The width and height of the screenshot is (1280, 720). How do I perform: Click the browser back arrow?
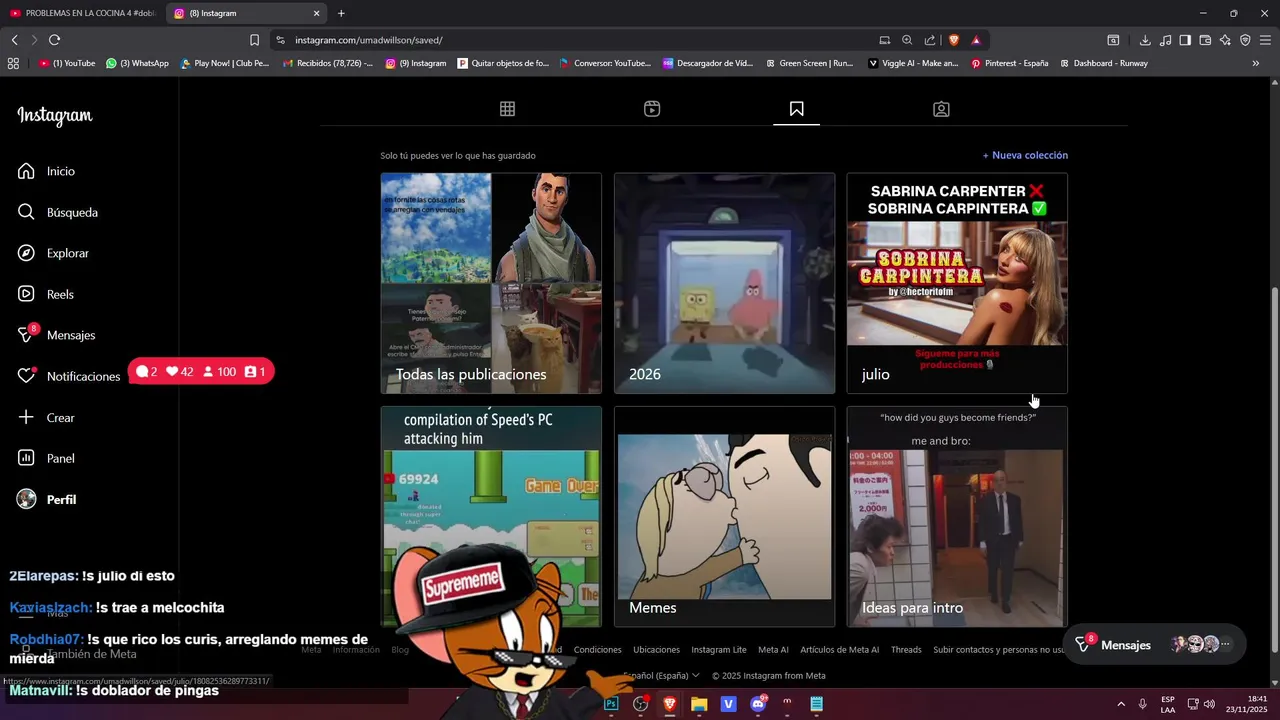tap(15, 40)
